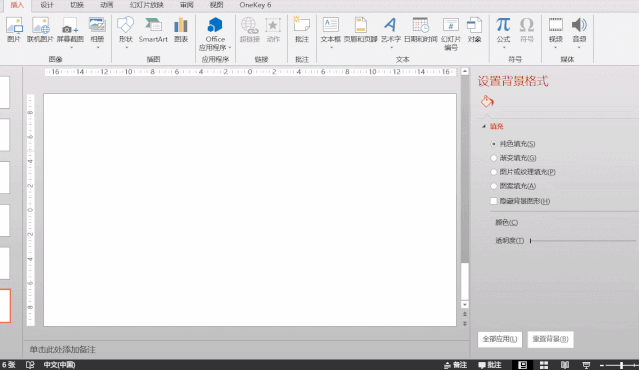The width and height of the screenshot is (639, 370).
Task: Click the zoom slider in status bar
Action: 622,365
